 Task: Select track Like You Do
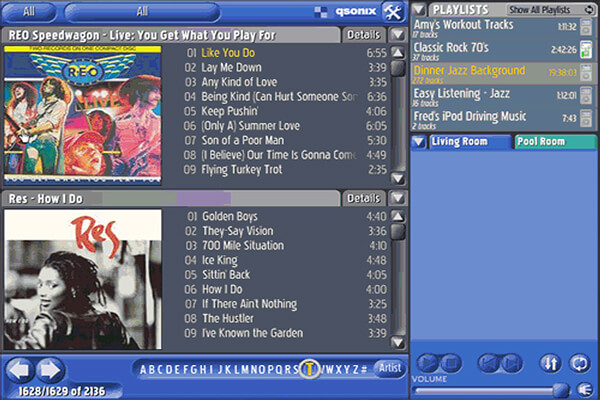(x=285, y=53)
